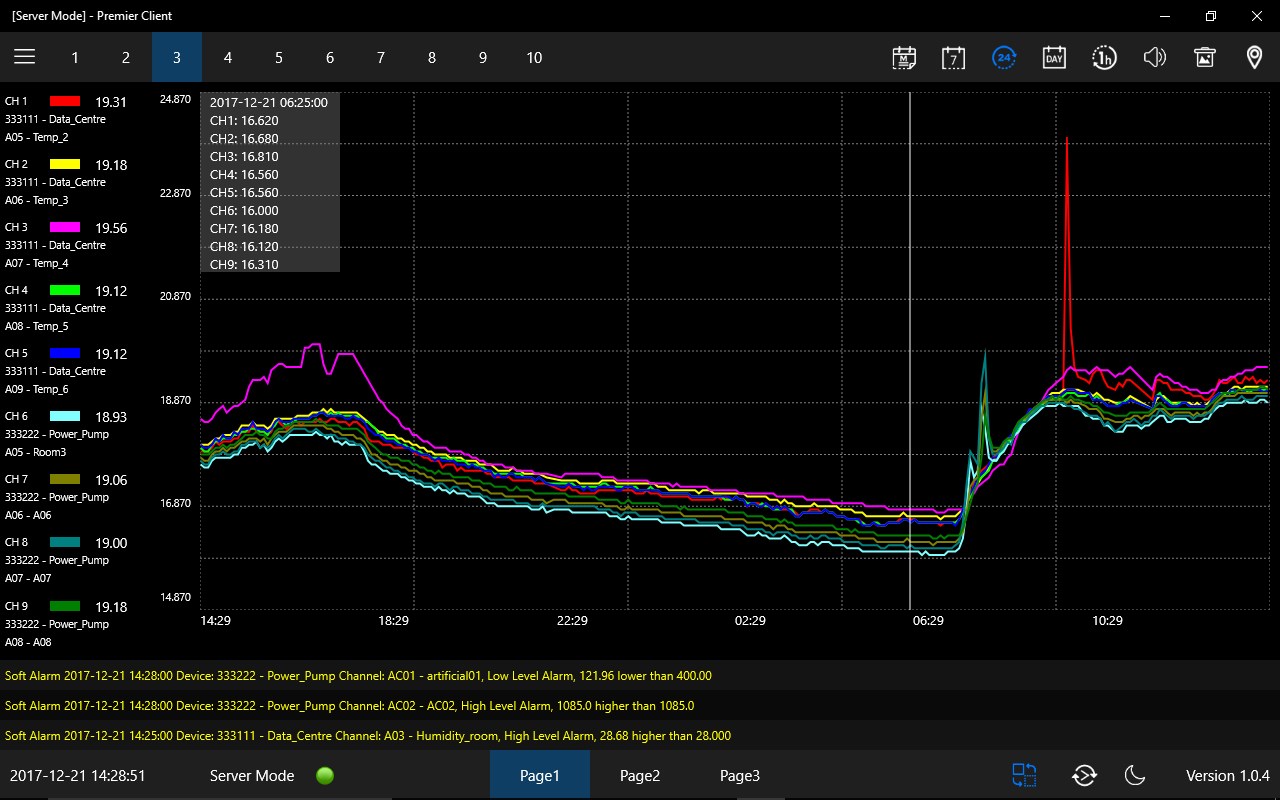
Task: Click the DAY calendar icon
Action: tap(1054, 57)
